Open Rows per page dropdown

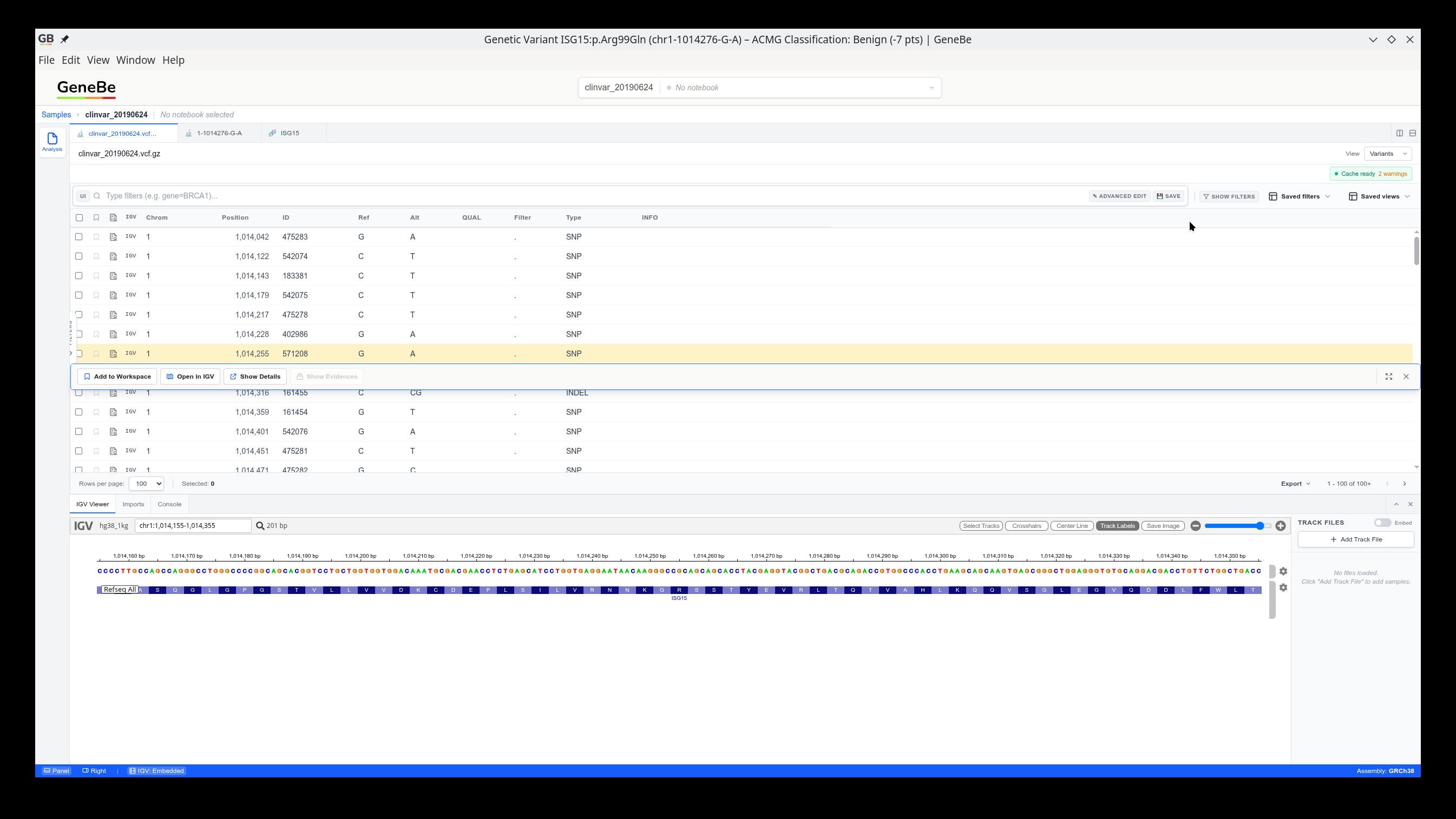146,484
